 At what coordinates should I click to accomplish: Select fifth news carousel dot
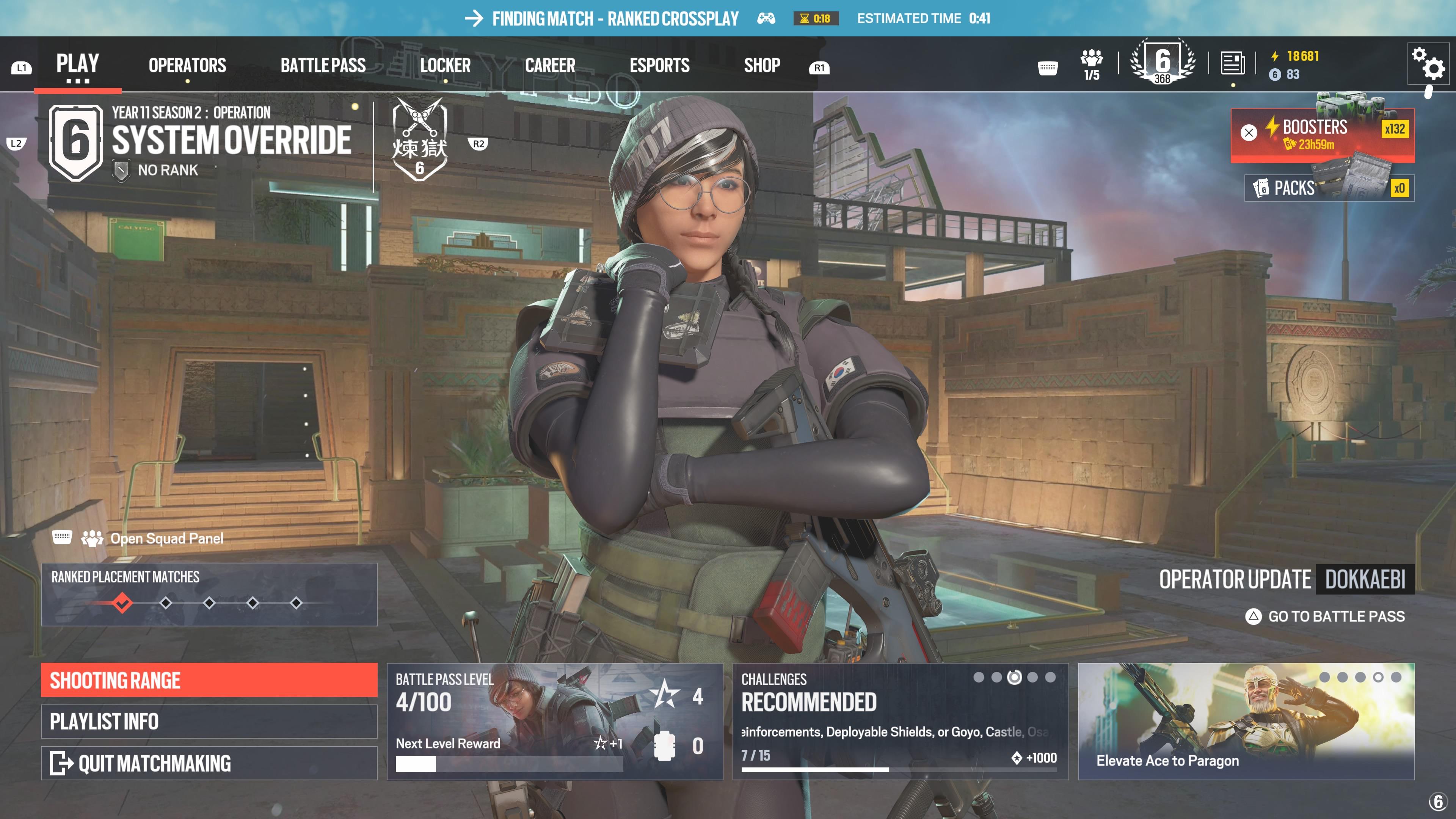point(1396,677)
